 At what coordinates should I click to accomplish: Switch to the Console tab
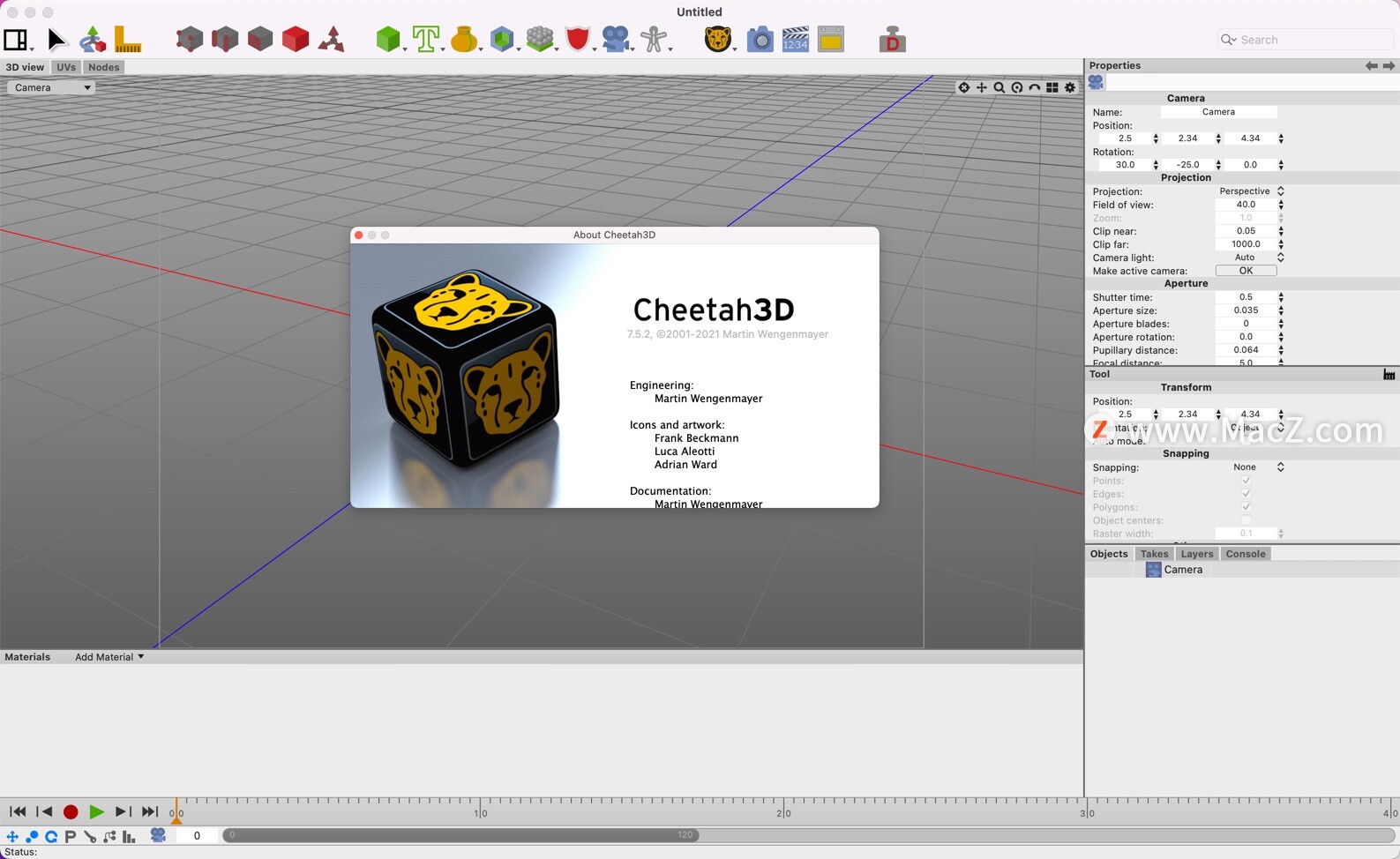click(x=1246, y=554)
